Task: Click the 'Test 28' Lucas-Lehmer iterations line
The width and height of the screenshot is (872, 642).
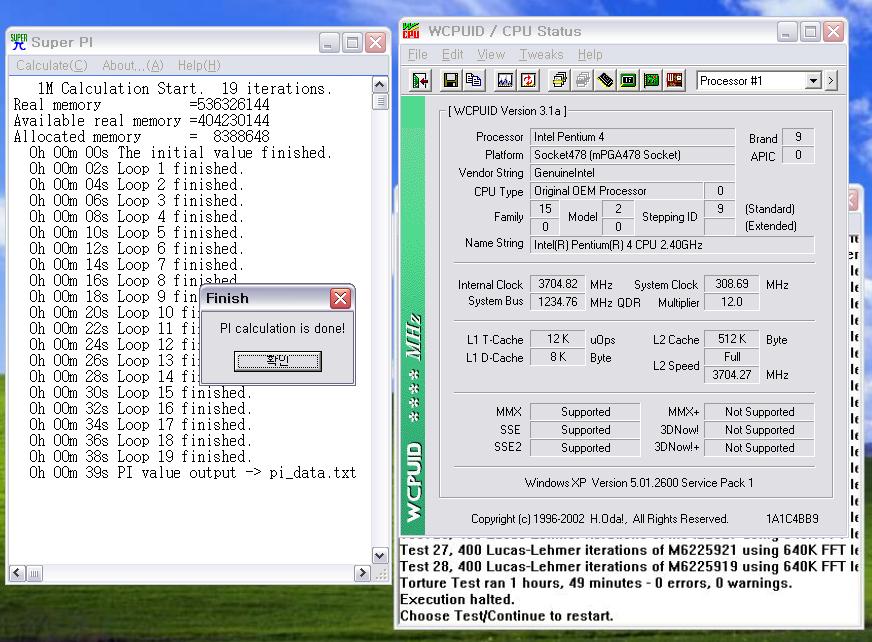Action: [629, 567]
